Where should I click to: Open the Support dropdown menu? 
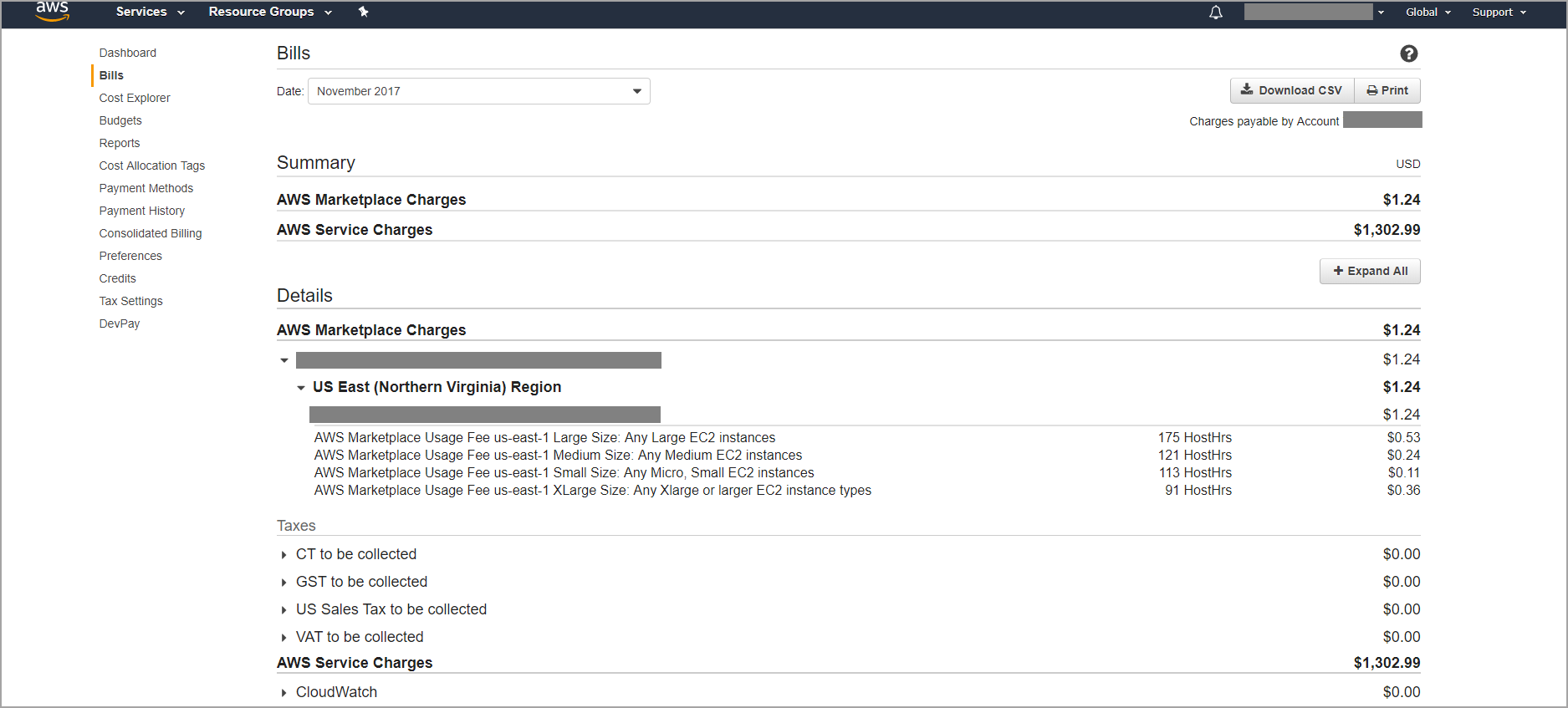pyautogui.click(x=1499, y=13)
